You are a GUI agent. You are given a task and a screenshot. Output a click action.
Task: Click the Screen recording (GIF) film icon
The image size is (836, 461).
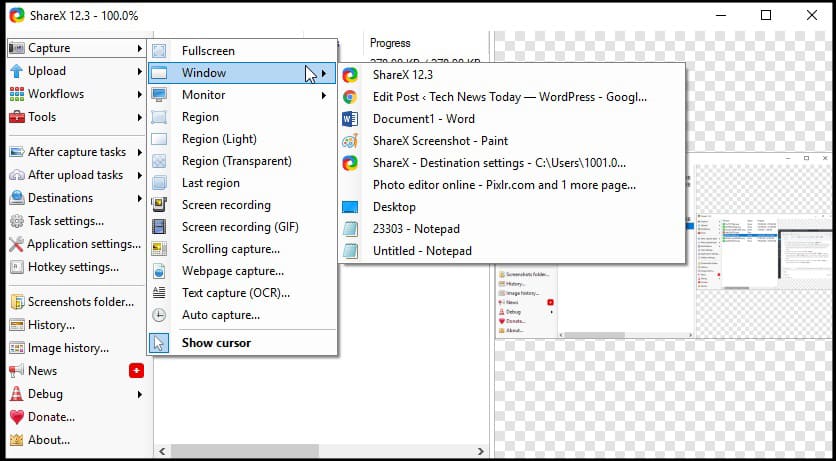(x=159, y=227)
